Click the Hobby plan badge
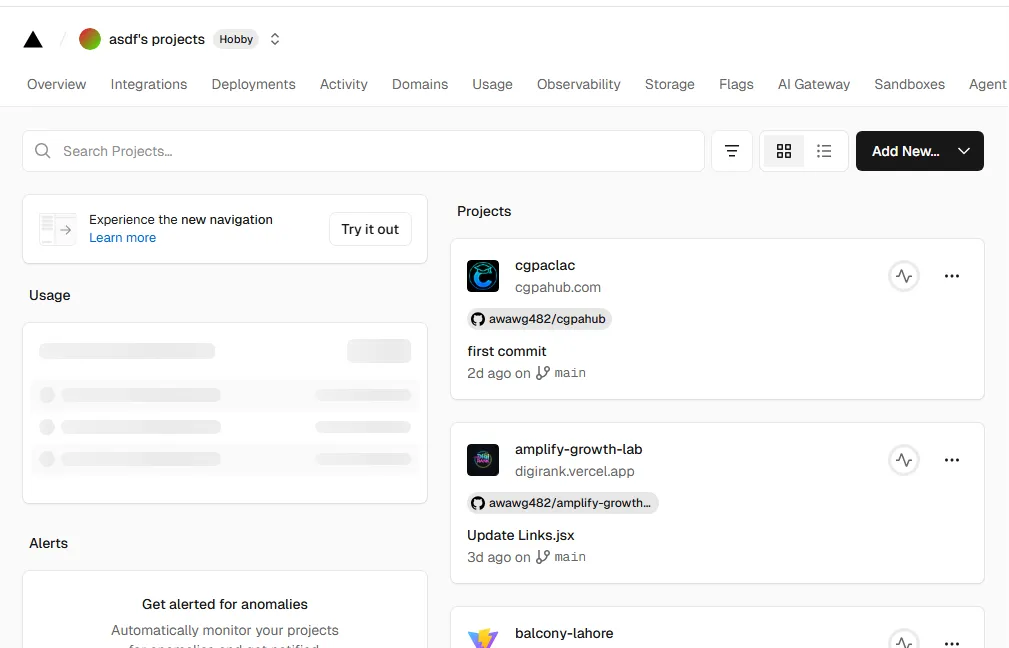This screenshot has width=1009, height=648. [x=236, y=39]
